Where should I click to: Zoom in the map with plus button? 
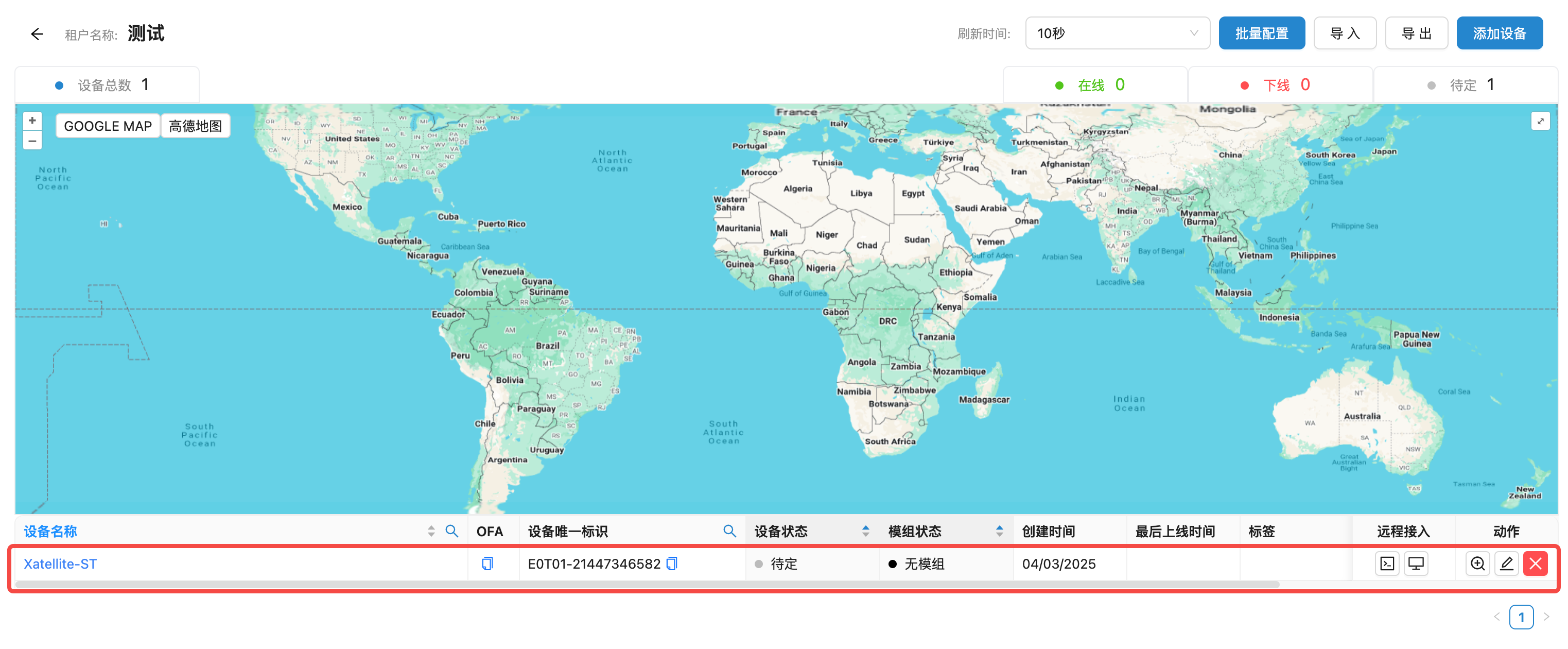[x=32, y=121]
